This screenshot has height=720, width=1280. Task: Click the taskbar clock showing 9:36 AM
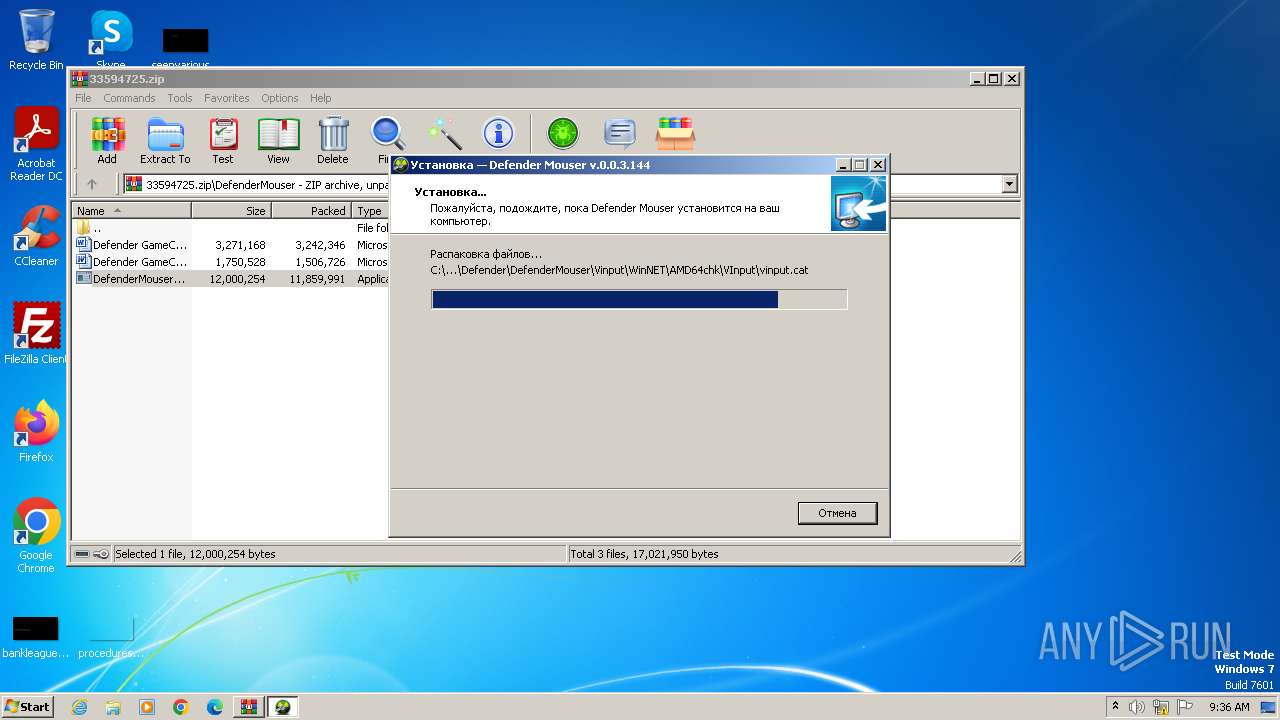1229,707
